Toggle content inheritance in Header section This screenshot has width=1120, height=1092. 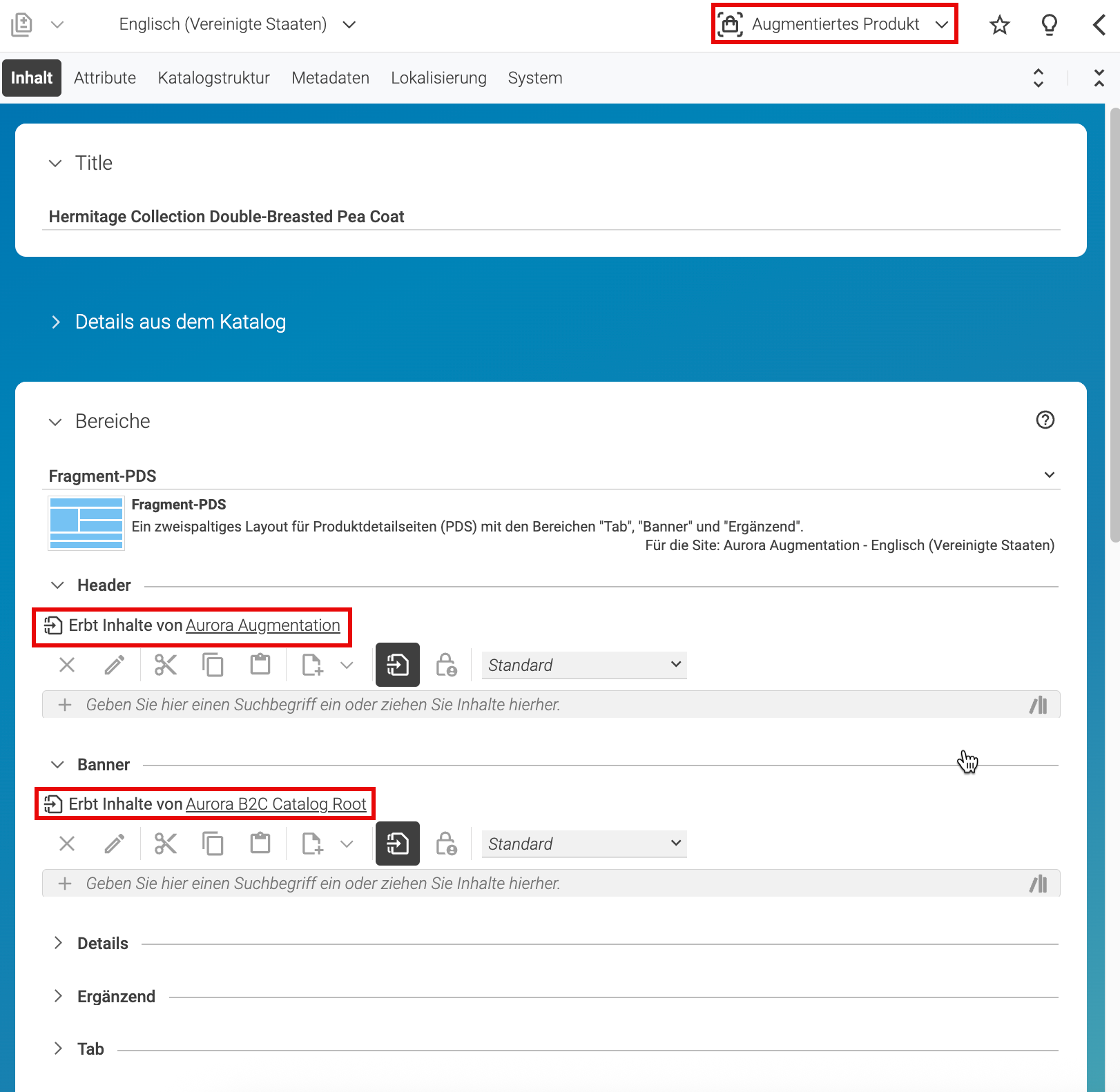tap(398, 665)
